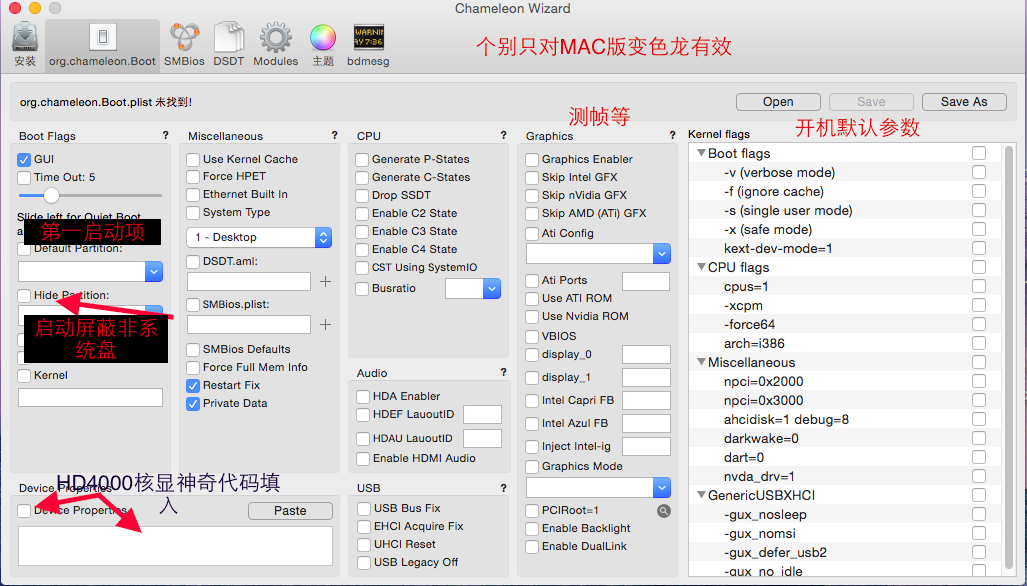
Task: Enable the USB Bus Fix checkbox
Action: pos(364,509)
